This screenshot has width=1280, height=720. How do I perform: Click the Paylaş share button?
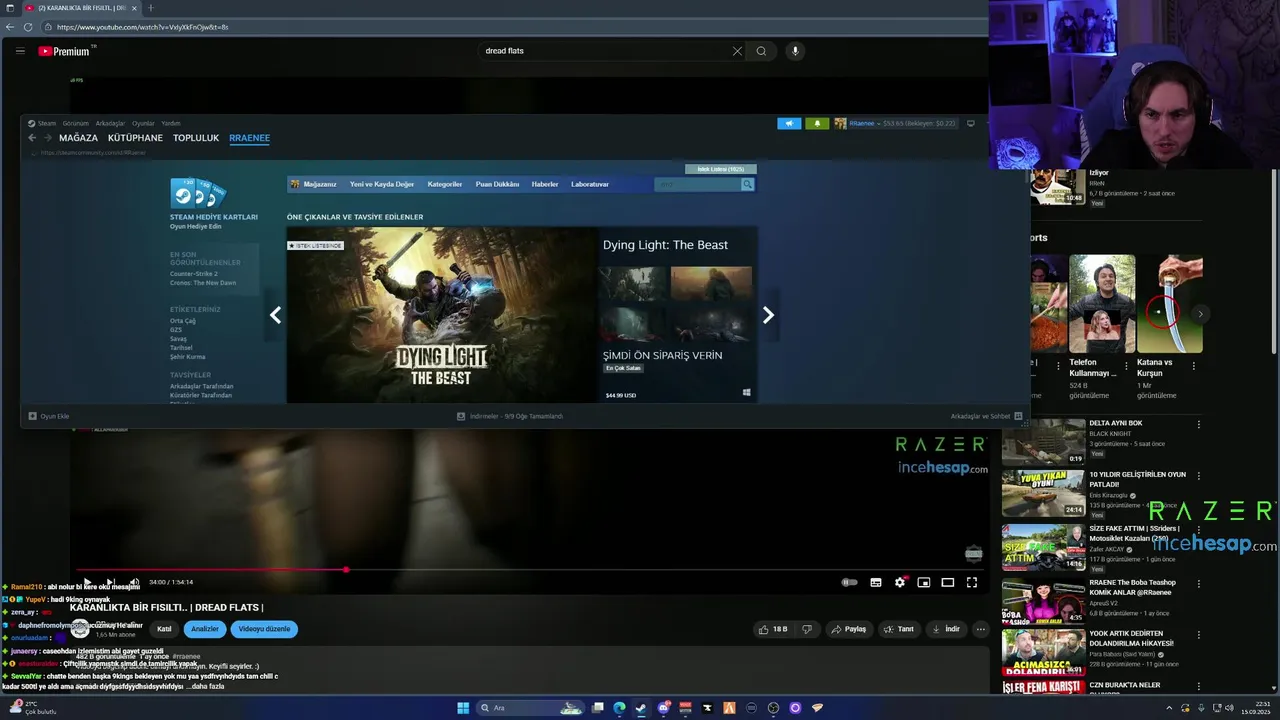(848, 629)
